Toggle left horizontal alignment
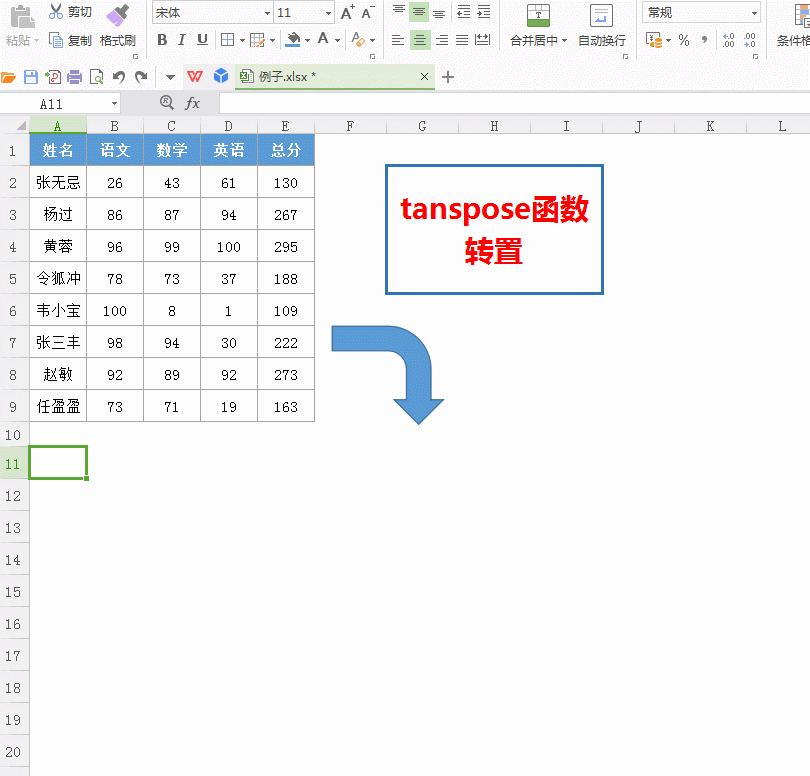 point(398,40)
